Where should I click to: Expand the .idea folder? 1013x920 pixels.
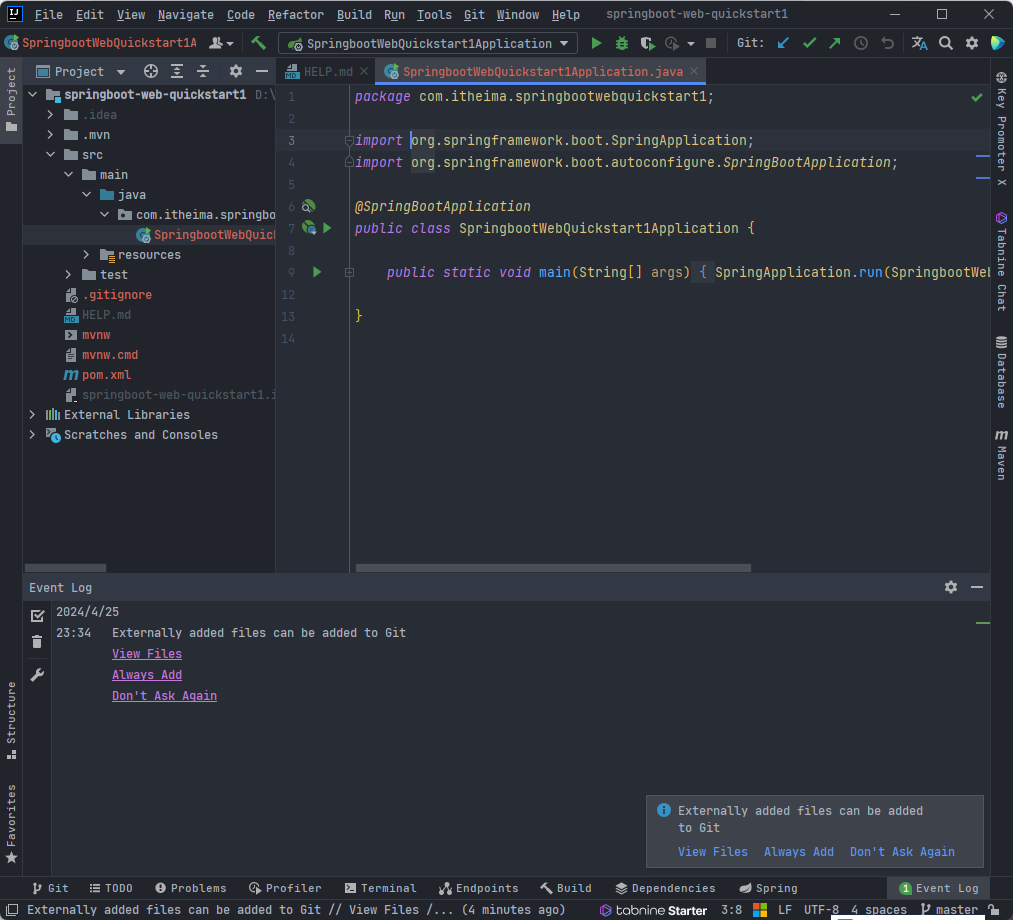(50, 115)
